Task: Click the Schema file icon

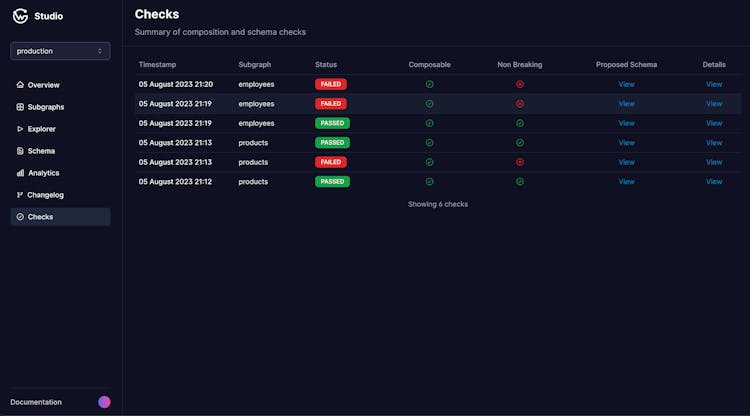Action: point(20,151)
